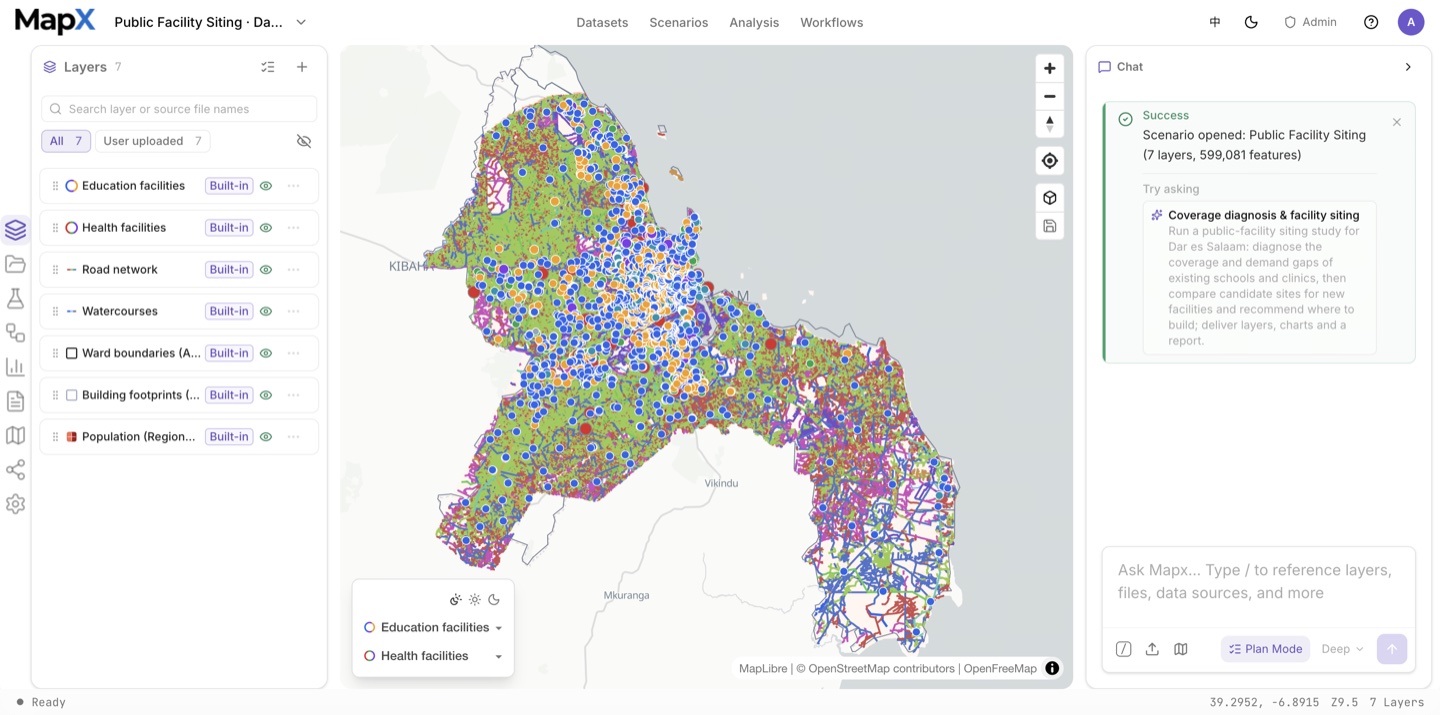Screen dimensions: 1440x715
Task: Open project dropdown next to Public Facility Siting
Action: click(x=301, y=22)
